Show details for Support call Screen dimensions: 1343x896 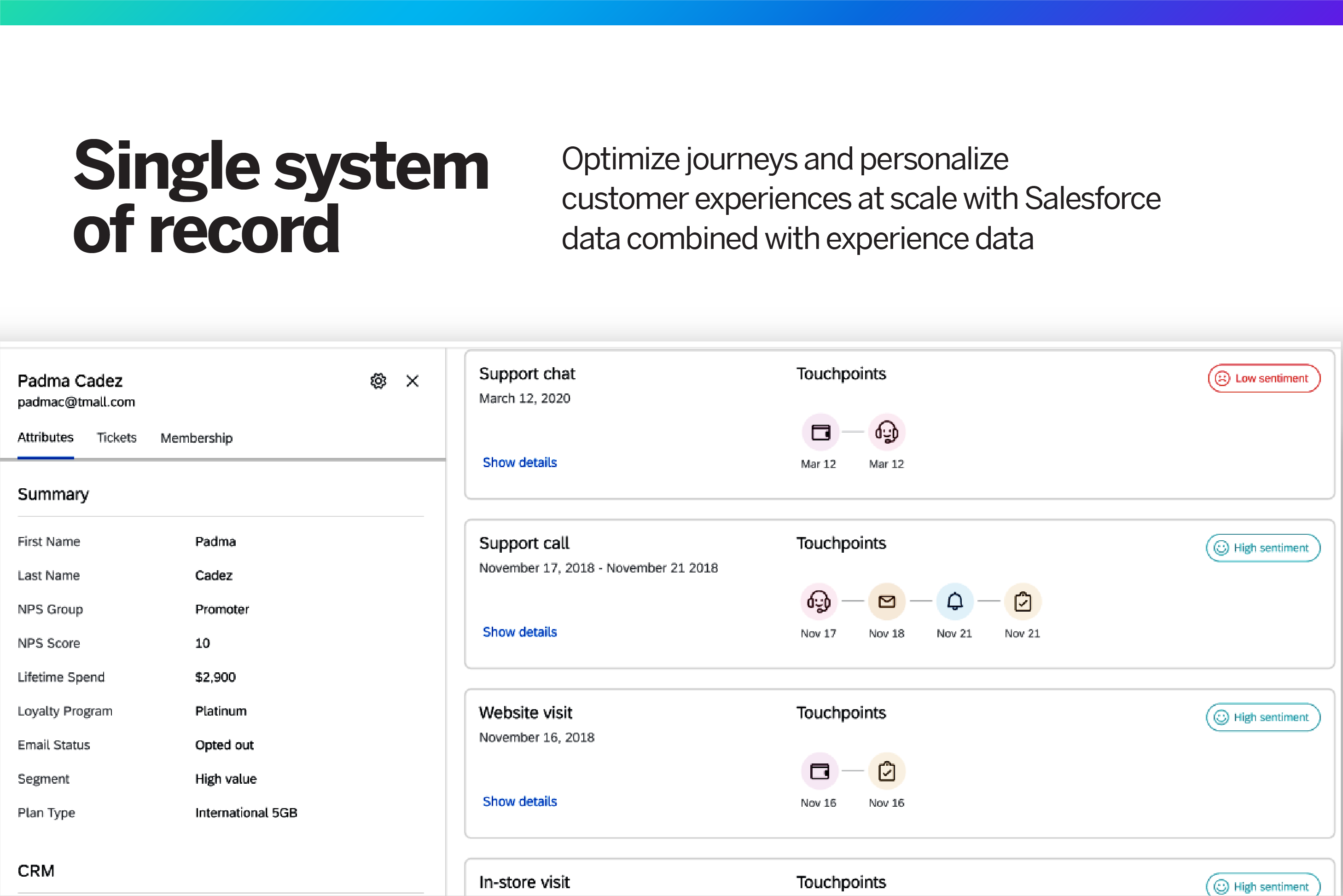pos(519,632)
